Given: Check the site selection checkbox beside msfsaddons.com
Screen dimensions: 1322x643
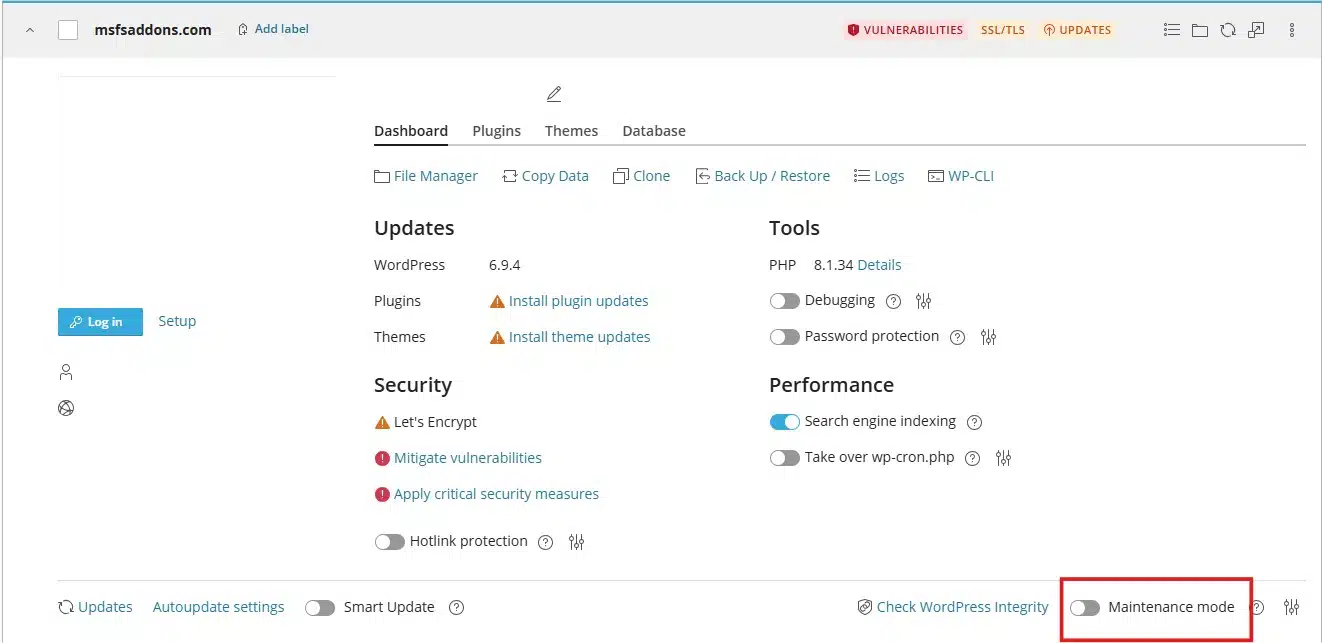Looking at the screenshot, I should point(67,29).
